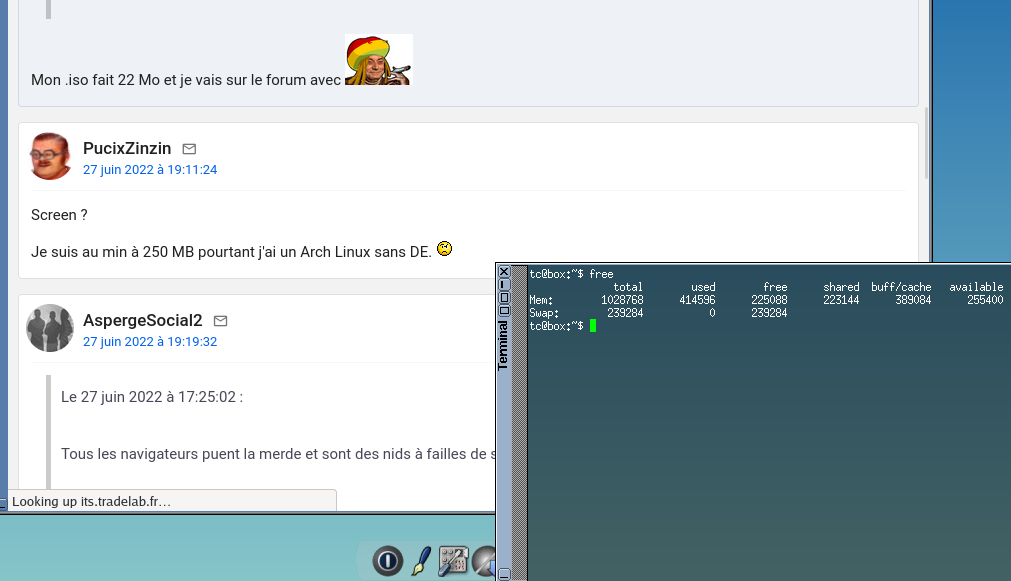Screen dimensions: 1011x581
Task: Click the Mem total value 1028768
Action: click(x=622, y=300)
